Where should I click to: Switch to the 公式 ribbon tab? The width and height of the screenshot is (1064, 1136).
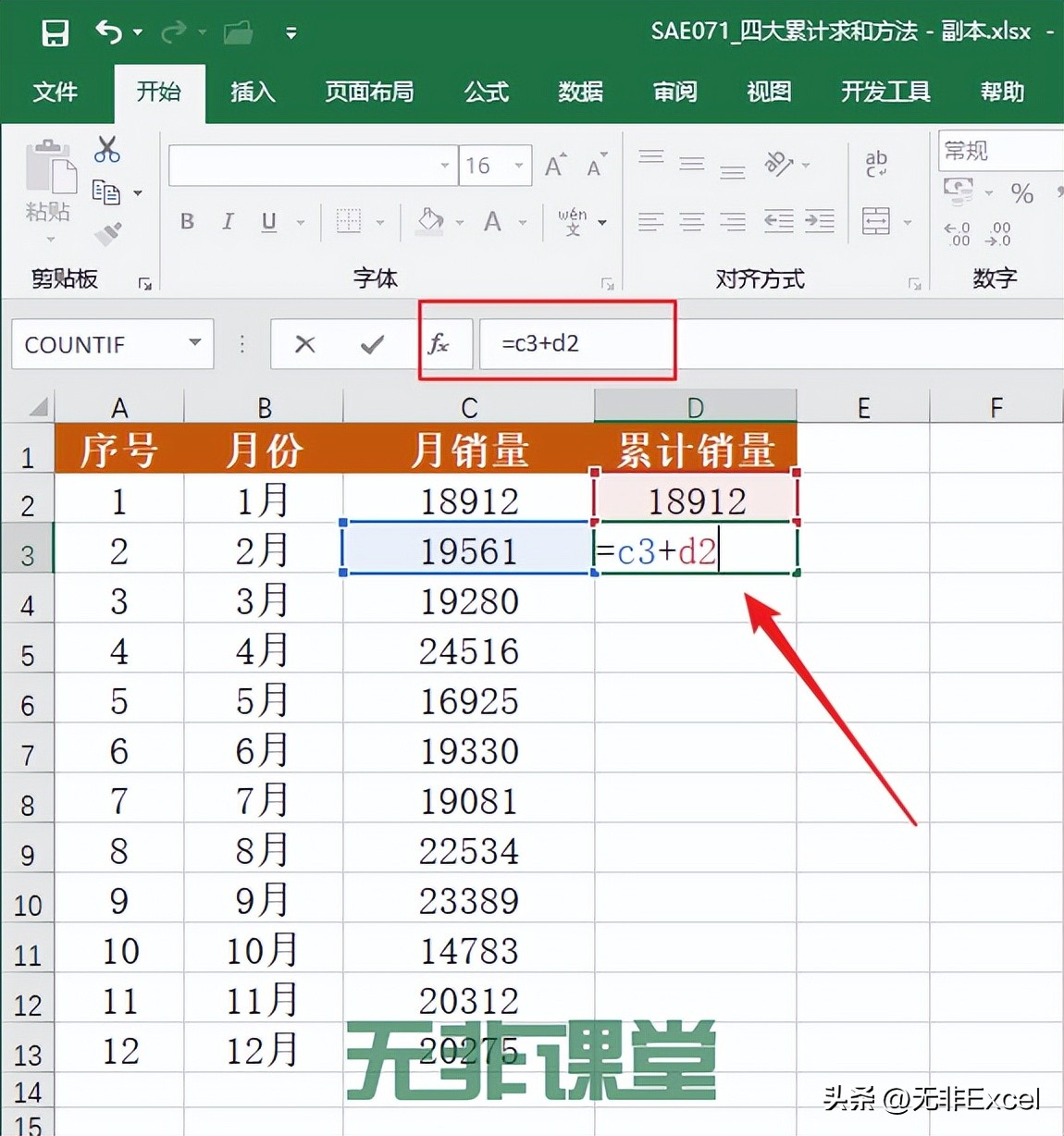[x=486, y=93]
